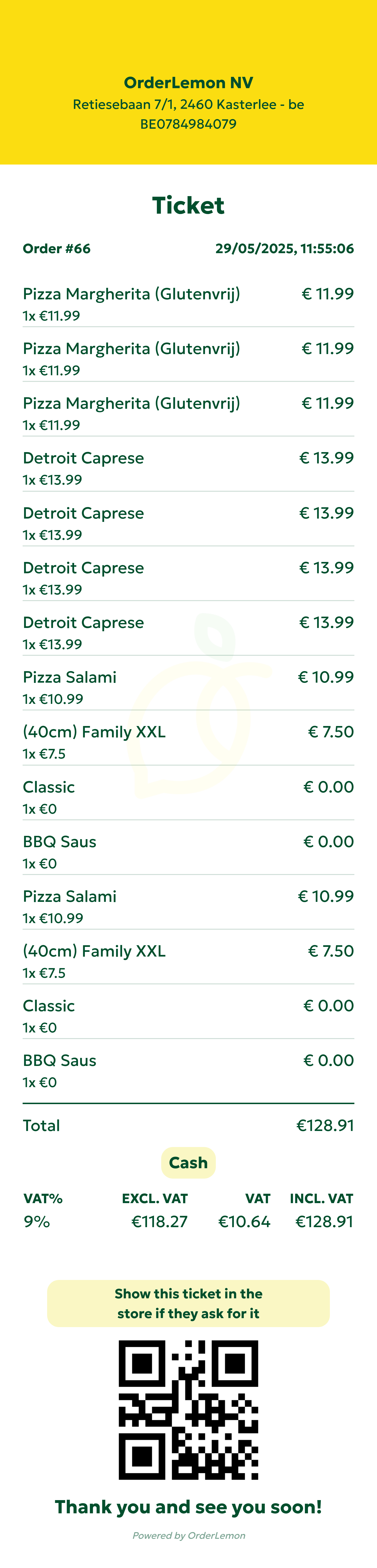The image size is (377, 1568).
Task: Select the 9% VAT rate value
Action: point(37,1222)
